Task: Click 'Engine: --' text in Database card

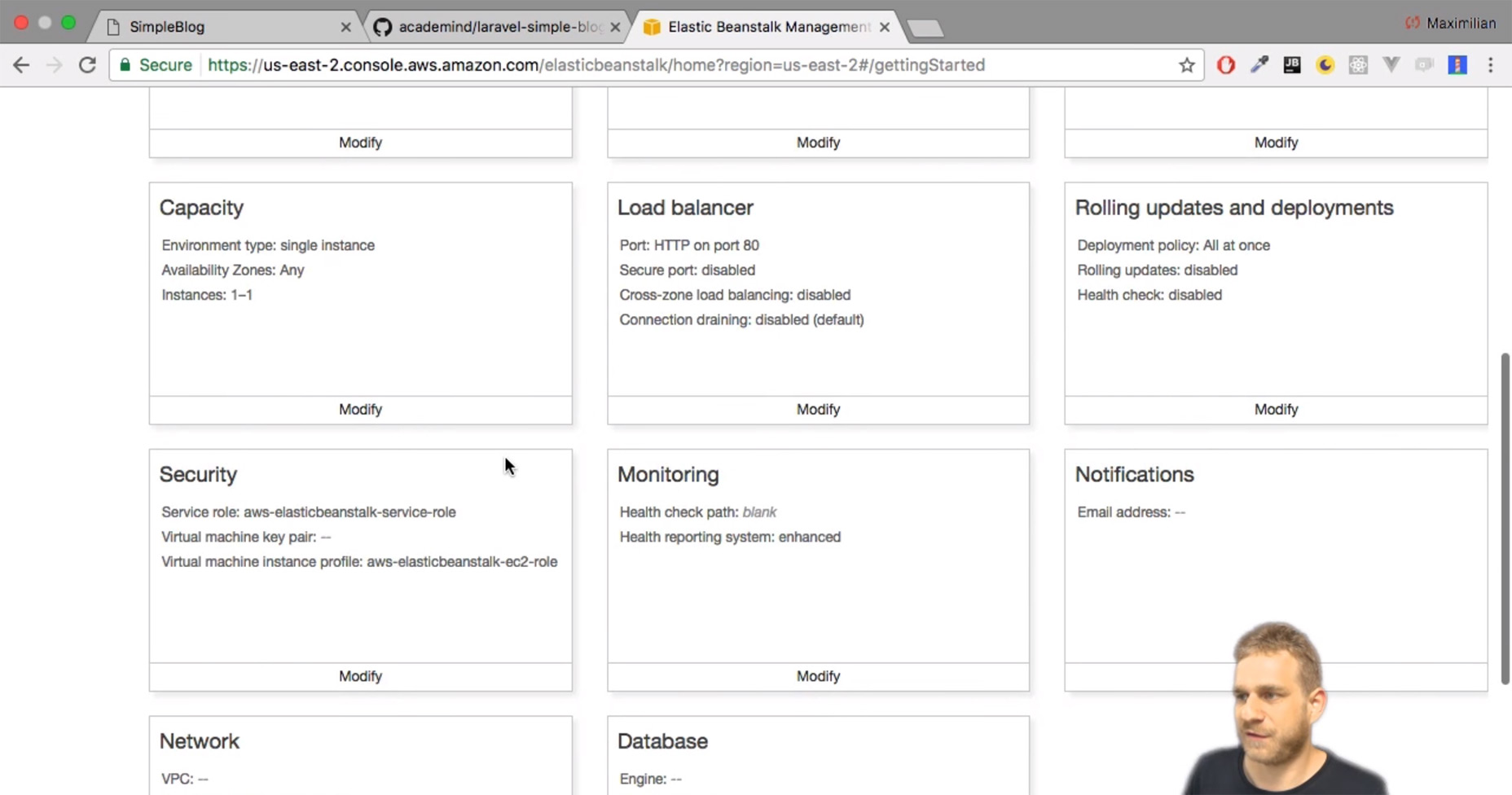Action: 650,780
